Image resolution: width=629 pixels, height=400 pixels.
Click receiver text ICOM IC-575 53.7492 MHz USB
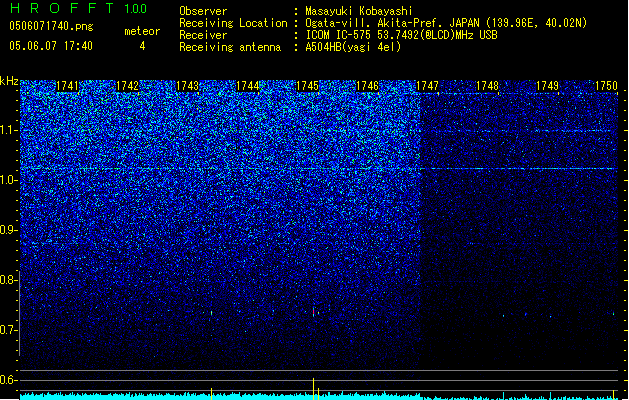[x=402, y=35]
